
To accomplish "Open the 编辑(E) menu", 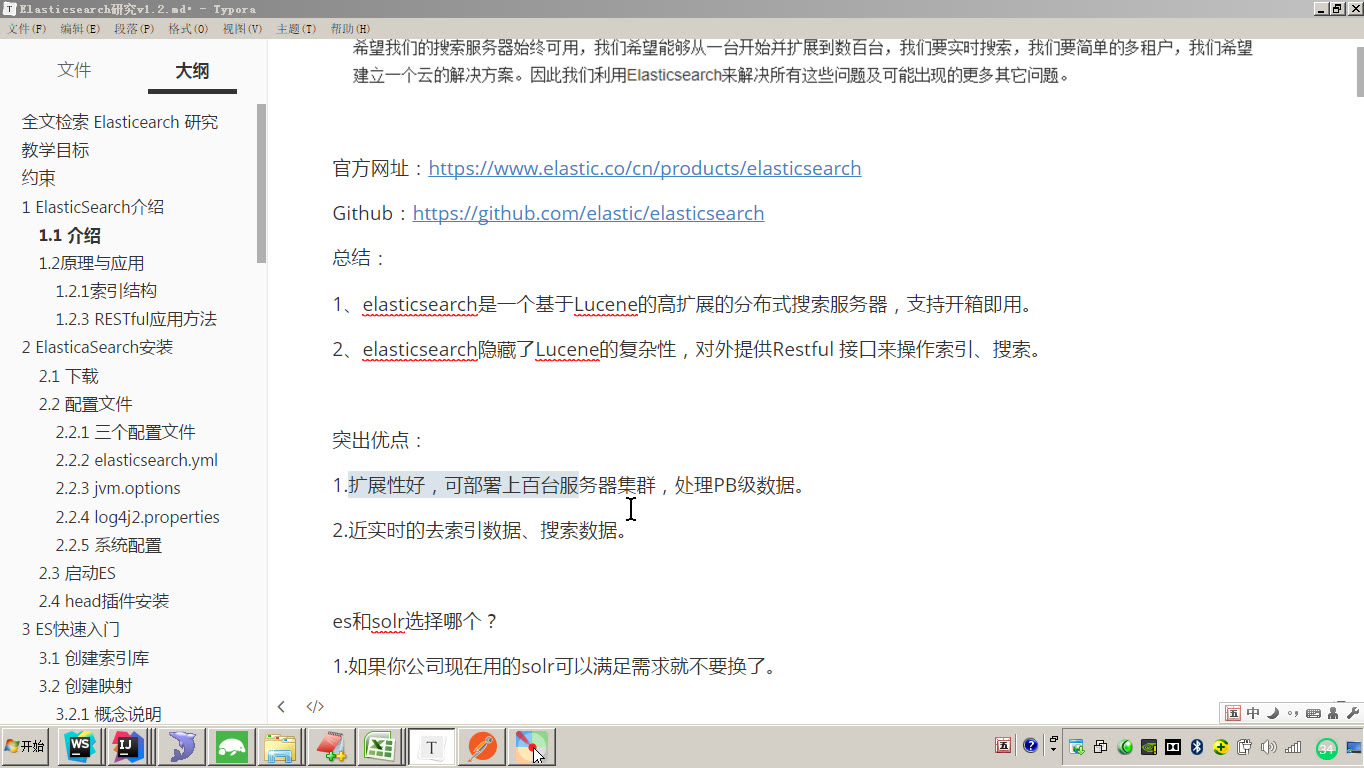I will coord(80,29).
